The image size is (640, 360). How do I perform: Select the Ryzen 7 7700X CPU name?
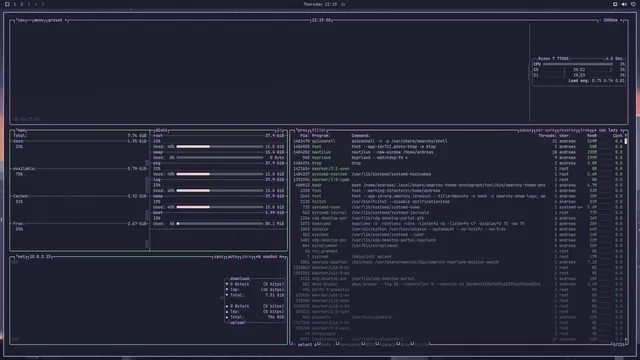tap(553, 59)
